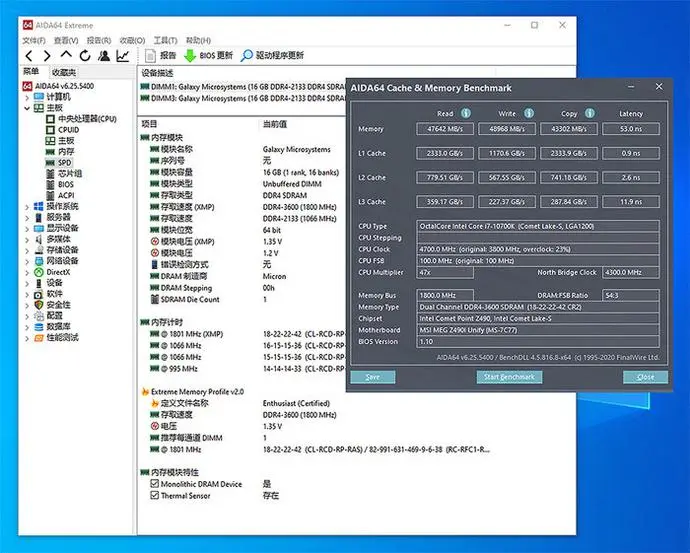Viewport: 690px width, 553px height.
Task: Open the 帮助(H) menu
Action: pos(198,40)
